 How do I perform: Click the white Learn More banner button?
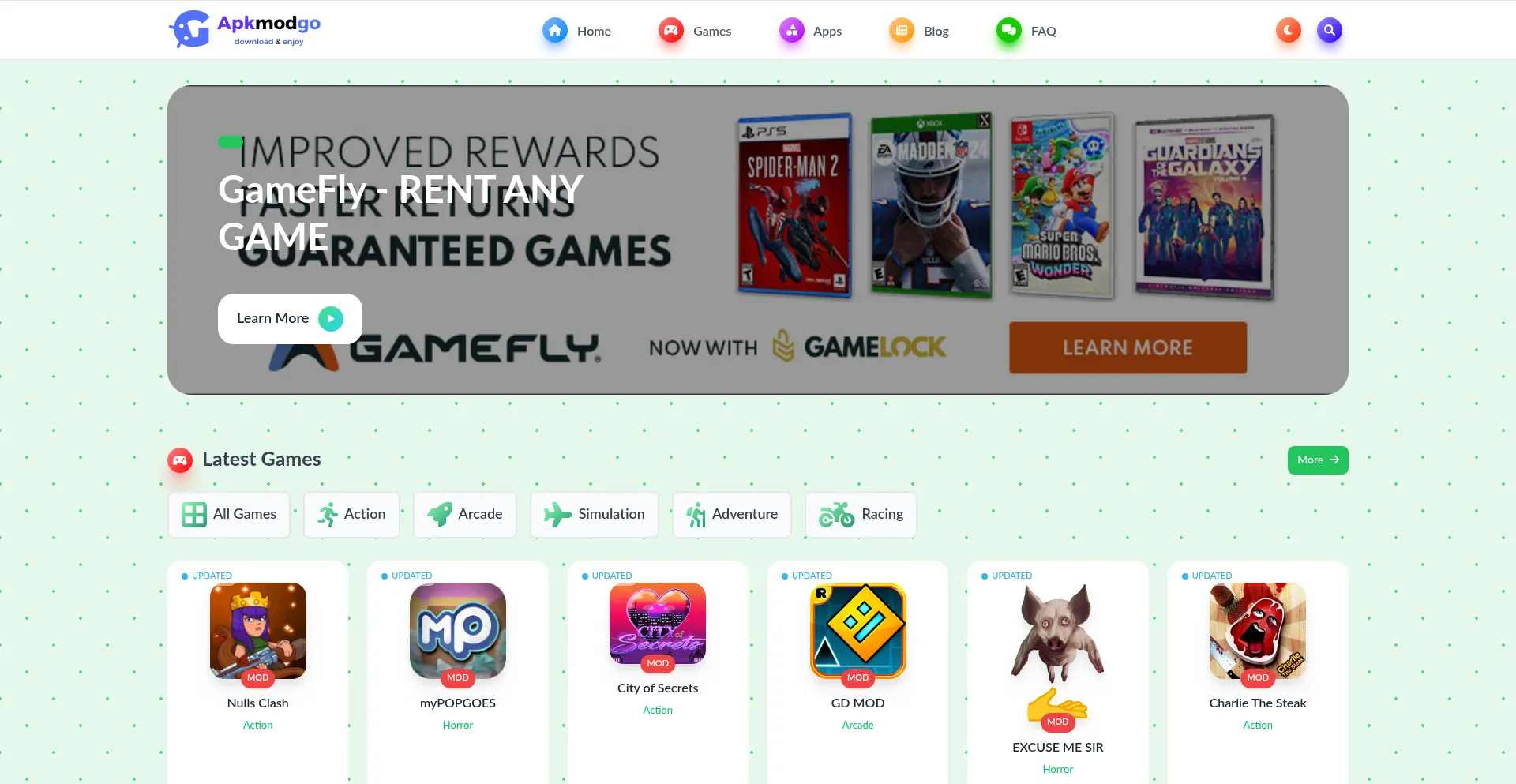click(x=290, y=319)
